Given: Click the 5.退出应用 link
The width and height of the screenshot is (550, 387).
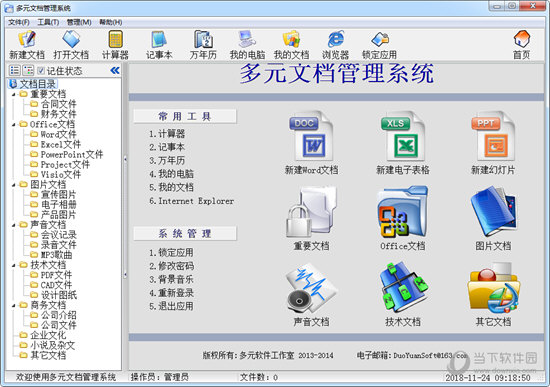Looking at the screenshot, I should click(x=171, y=306).
